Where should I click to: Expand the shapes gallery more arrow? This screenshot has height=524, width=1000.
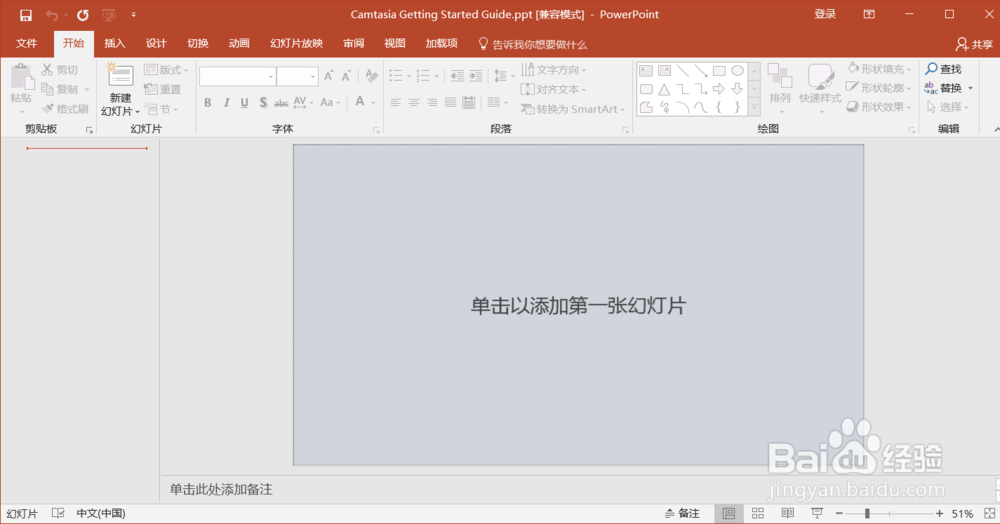click(754, 108)
